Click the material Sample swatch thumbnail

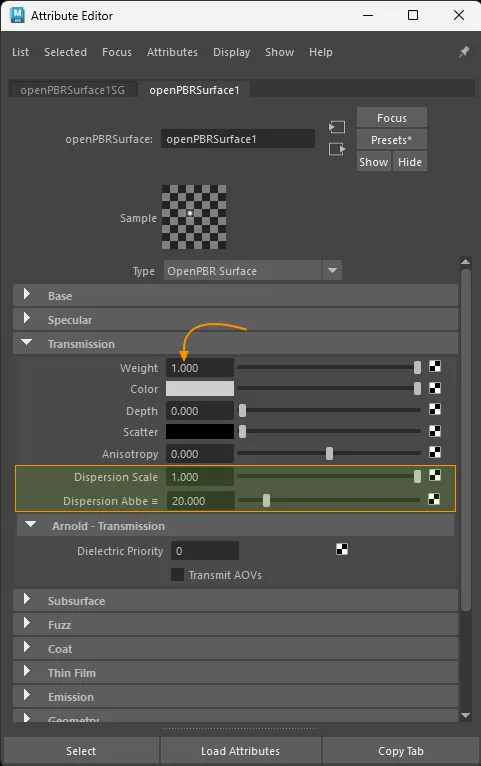(x=194, y=217)
